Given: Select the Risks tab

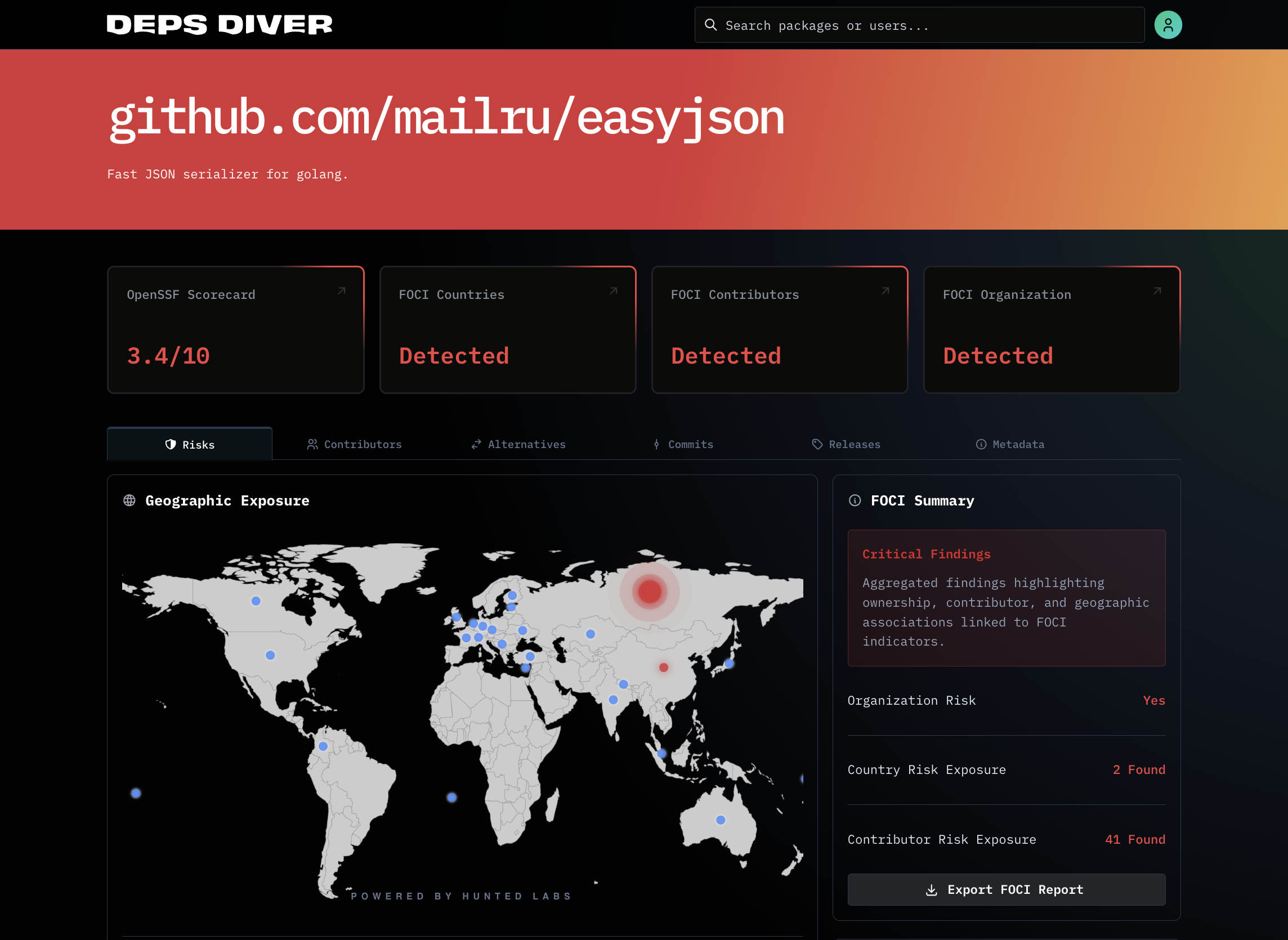Looking at the screenshot, I should click(190, 445).
